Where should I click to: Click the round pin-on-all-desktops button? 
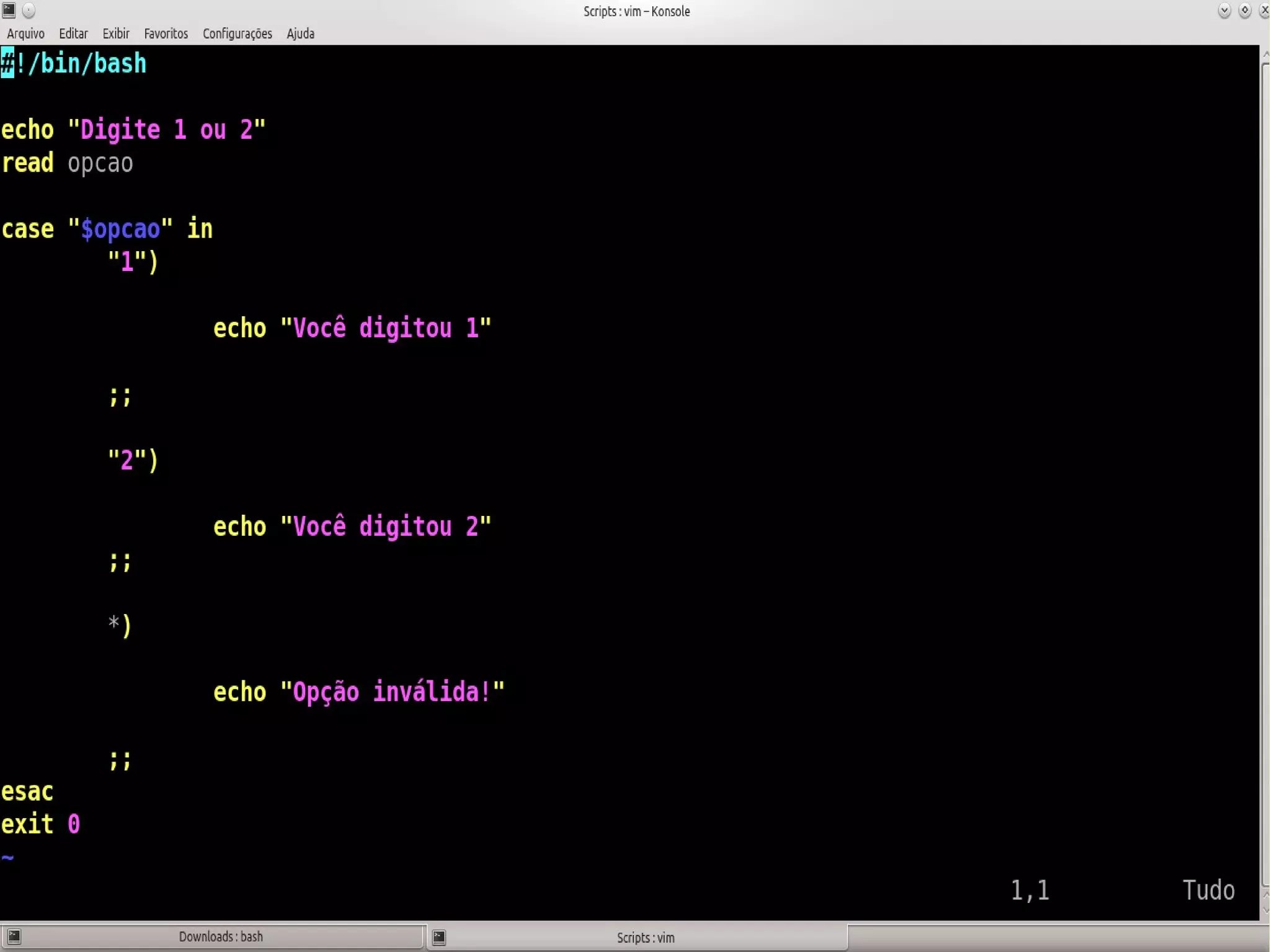coord(29,11)
